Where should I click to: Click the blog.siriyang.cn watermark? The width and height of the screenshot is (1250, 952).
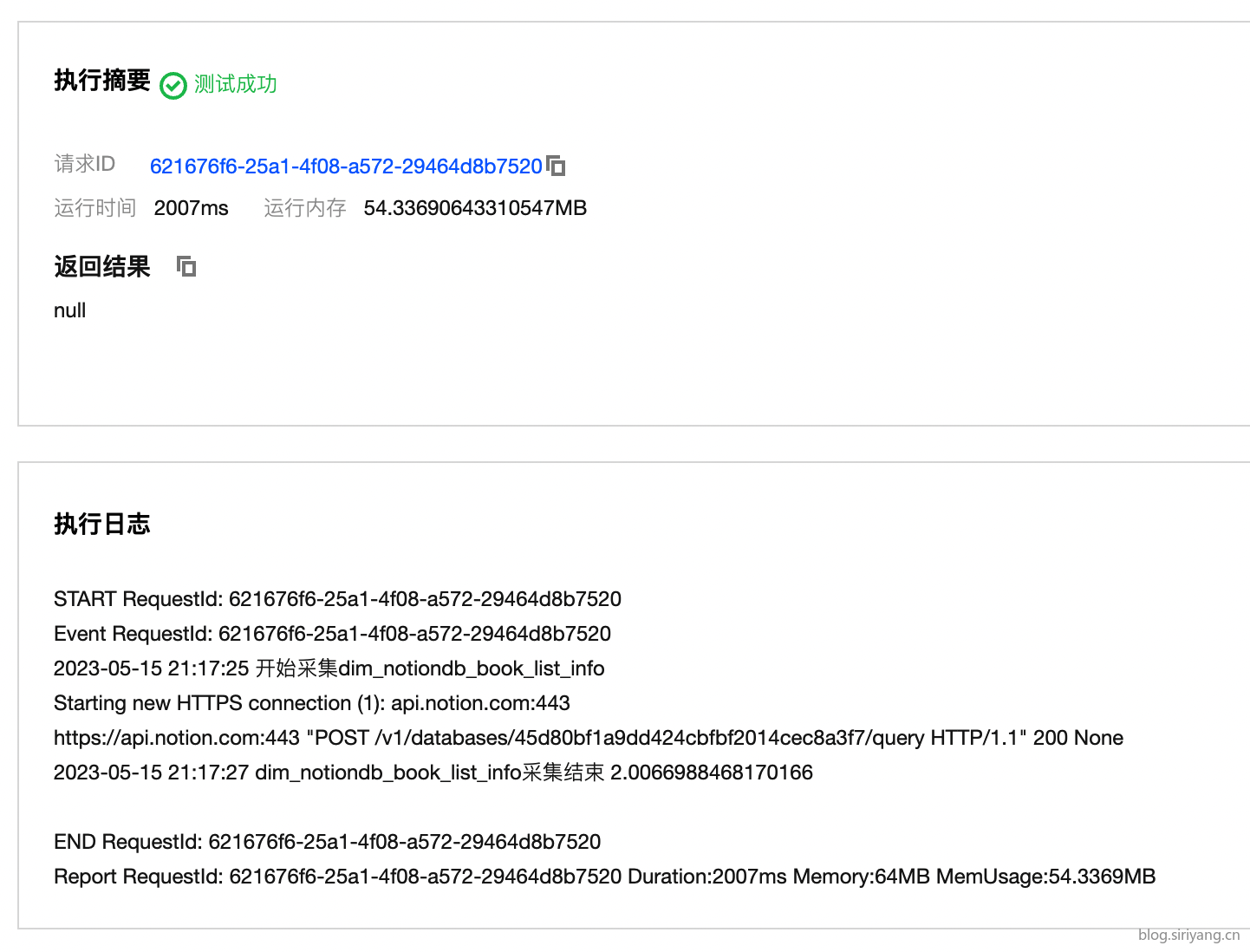tap(1188, 935)
